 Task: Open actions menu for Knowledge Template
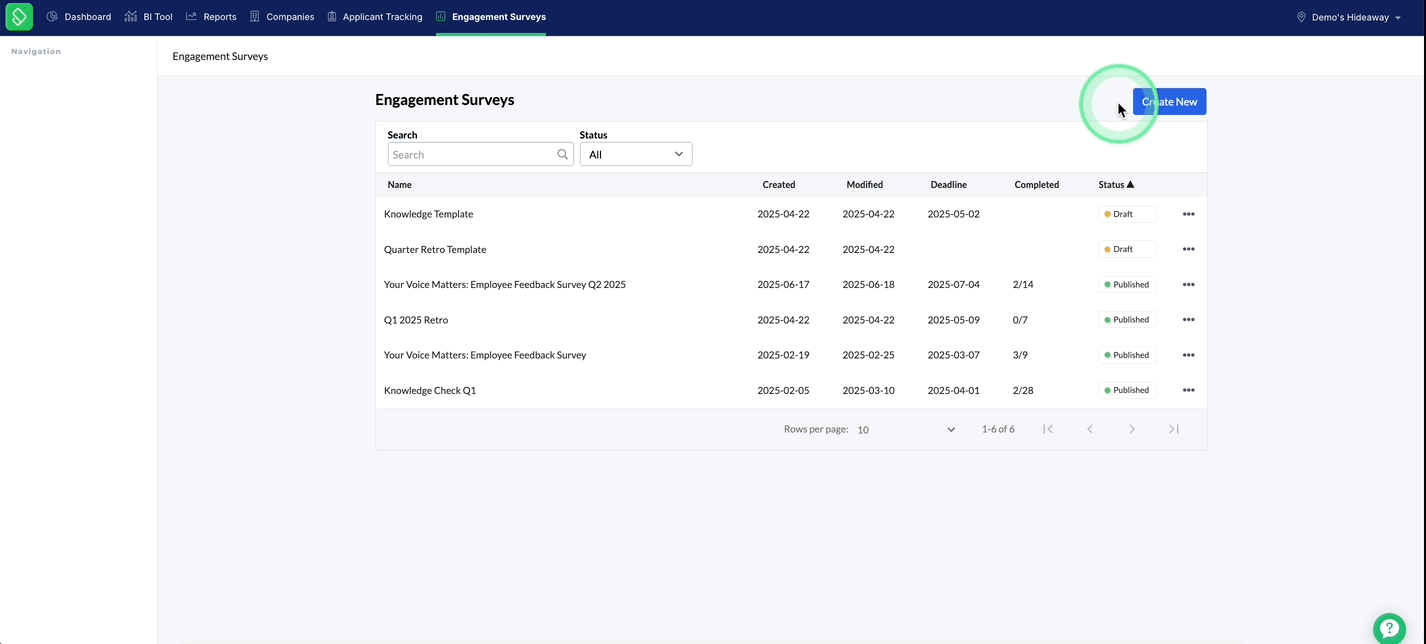(1188, 214)
